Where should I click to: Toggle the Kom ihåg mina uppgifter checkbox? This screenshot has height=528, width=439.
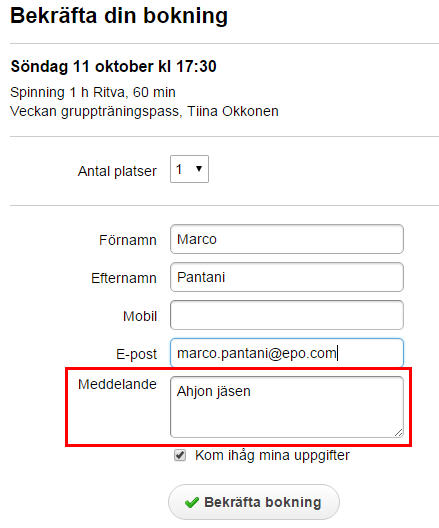coord(180,455)
